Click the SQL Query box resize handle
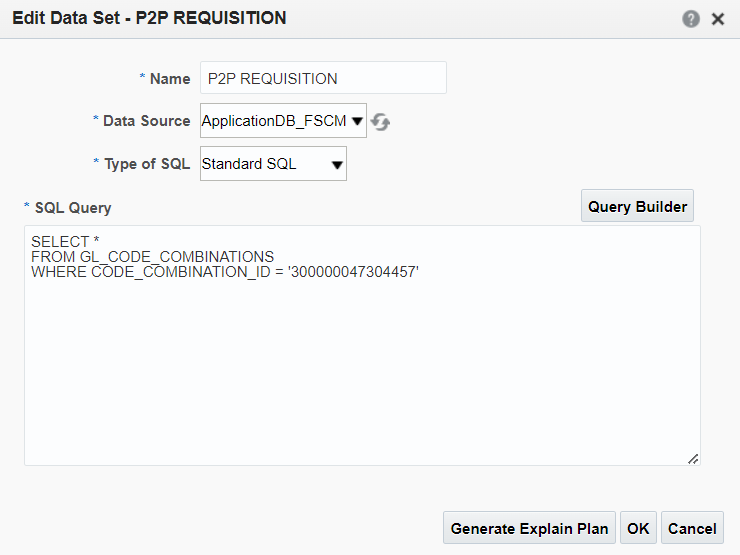This screenshot has width=740, height=555. tap(693, 459)
